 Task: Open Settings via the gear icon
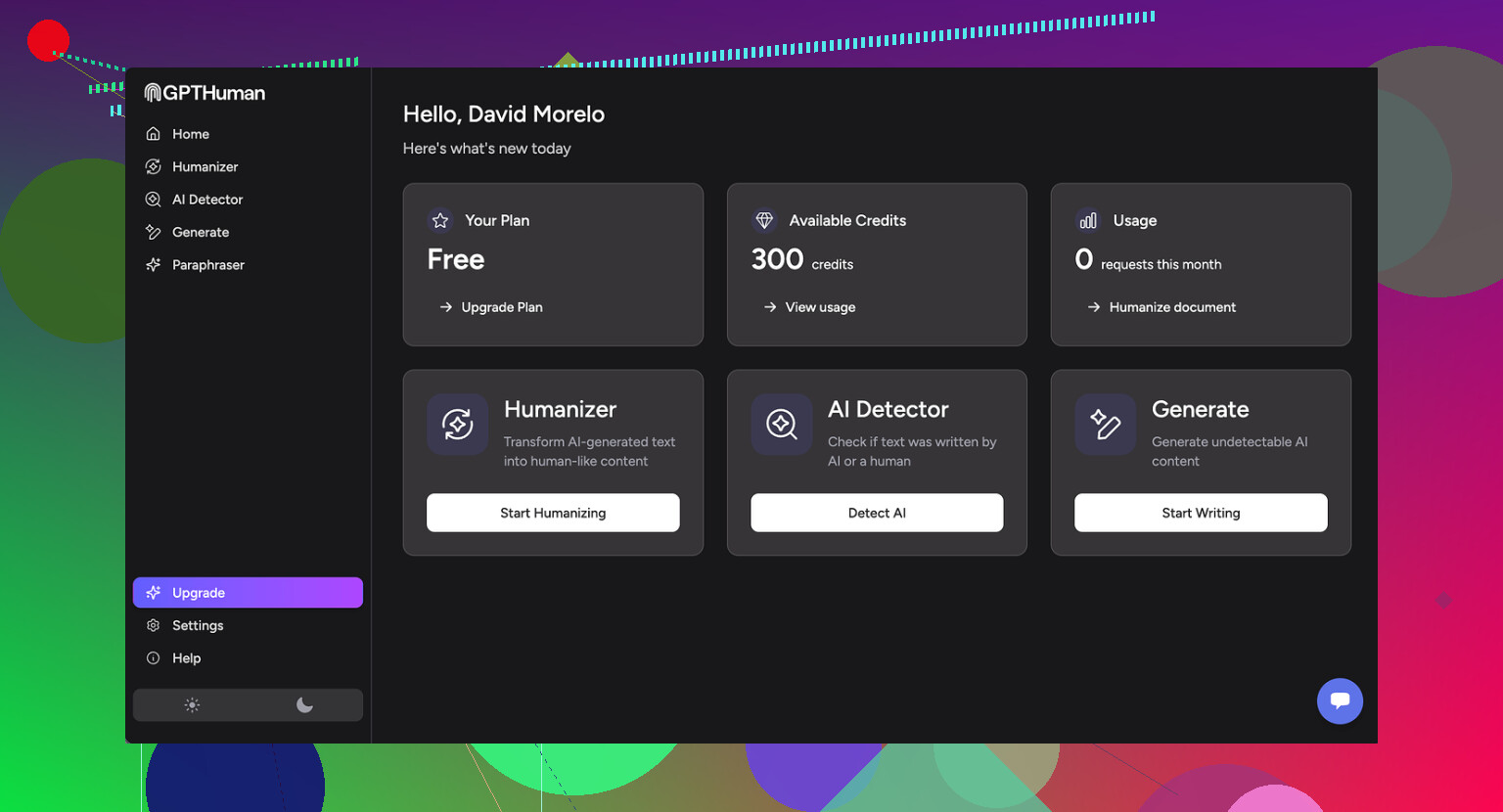tap(154, 625)
